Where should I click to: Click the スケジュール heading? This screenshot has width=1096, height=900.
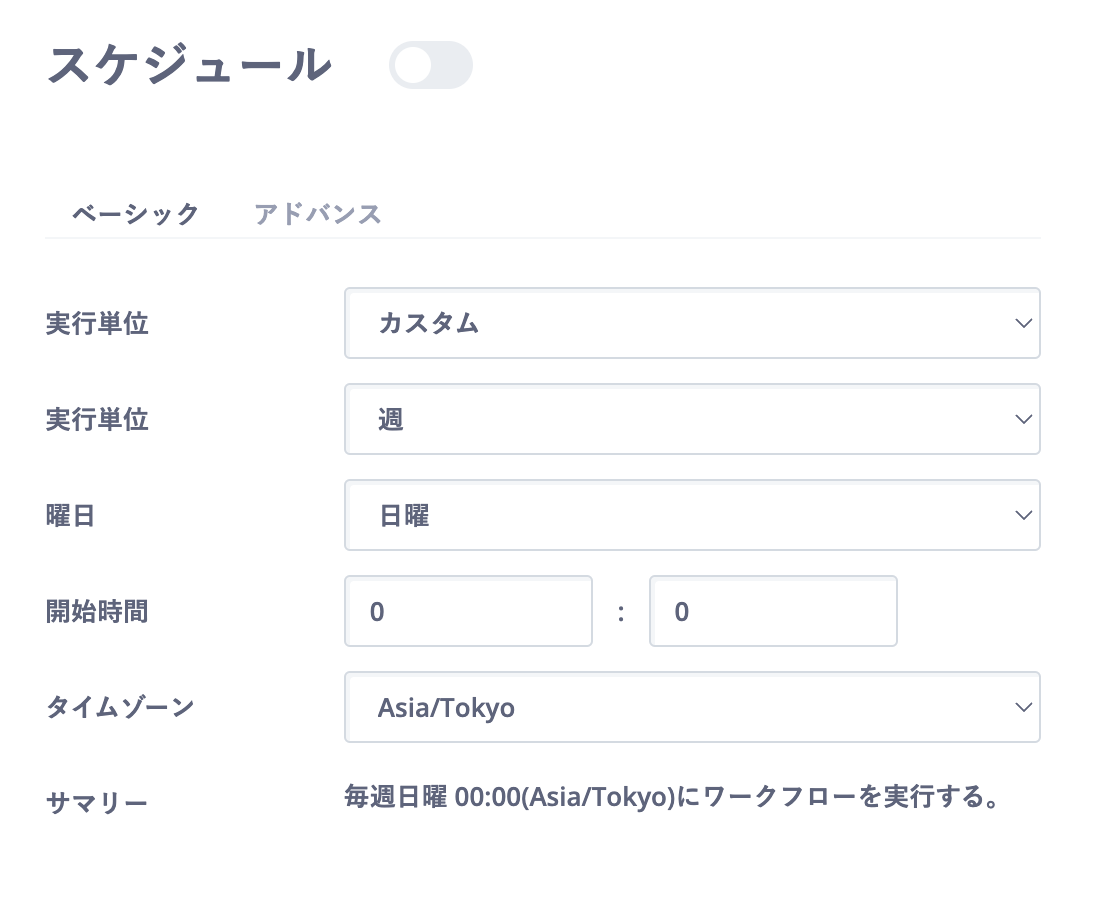tap(190, 66)
